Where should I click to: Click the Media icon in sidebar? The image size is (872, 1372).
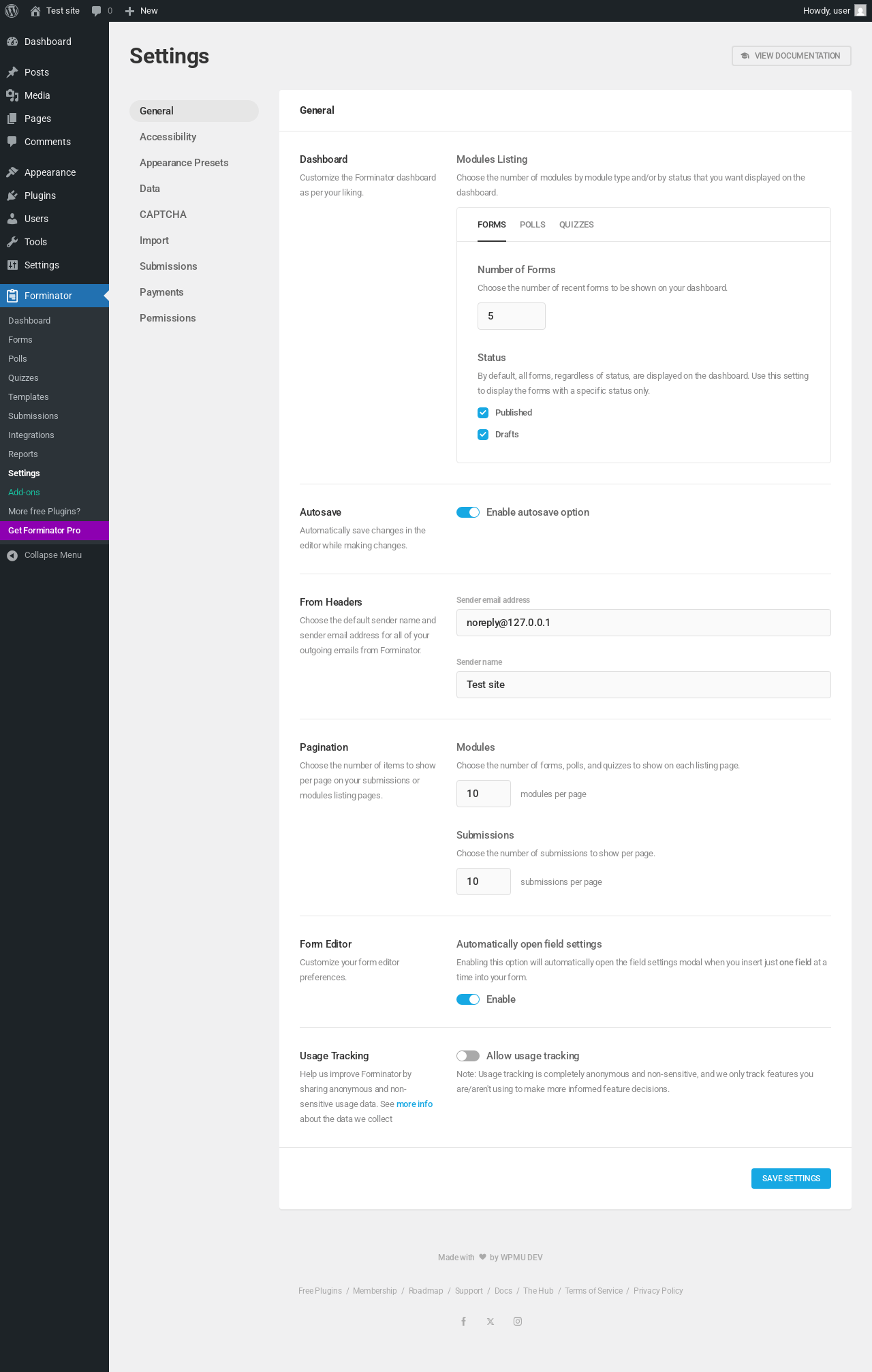(12, 95)
